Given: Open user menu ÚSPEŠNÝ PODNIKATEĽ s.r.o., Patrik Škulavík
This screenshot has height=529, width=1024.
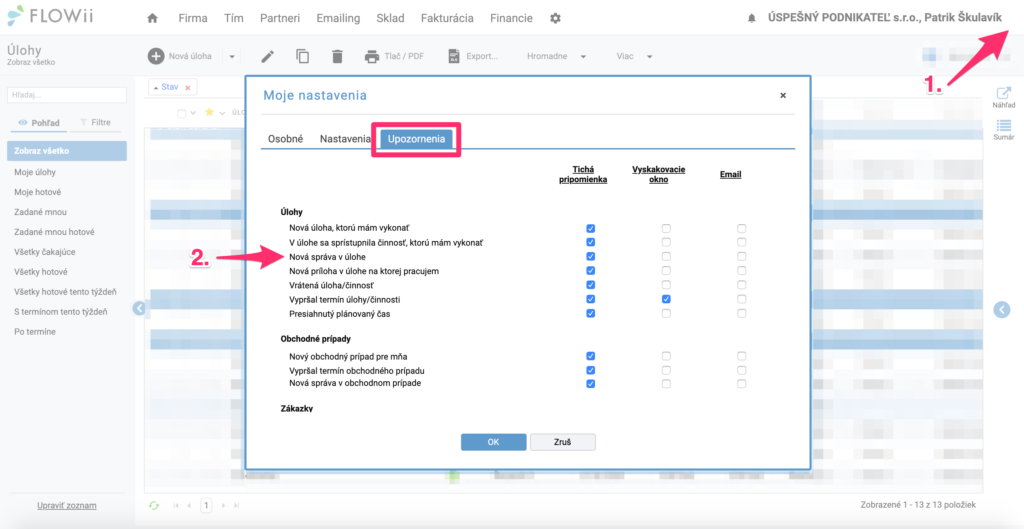Looking at the screenshot, I should 885,18.
